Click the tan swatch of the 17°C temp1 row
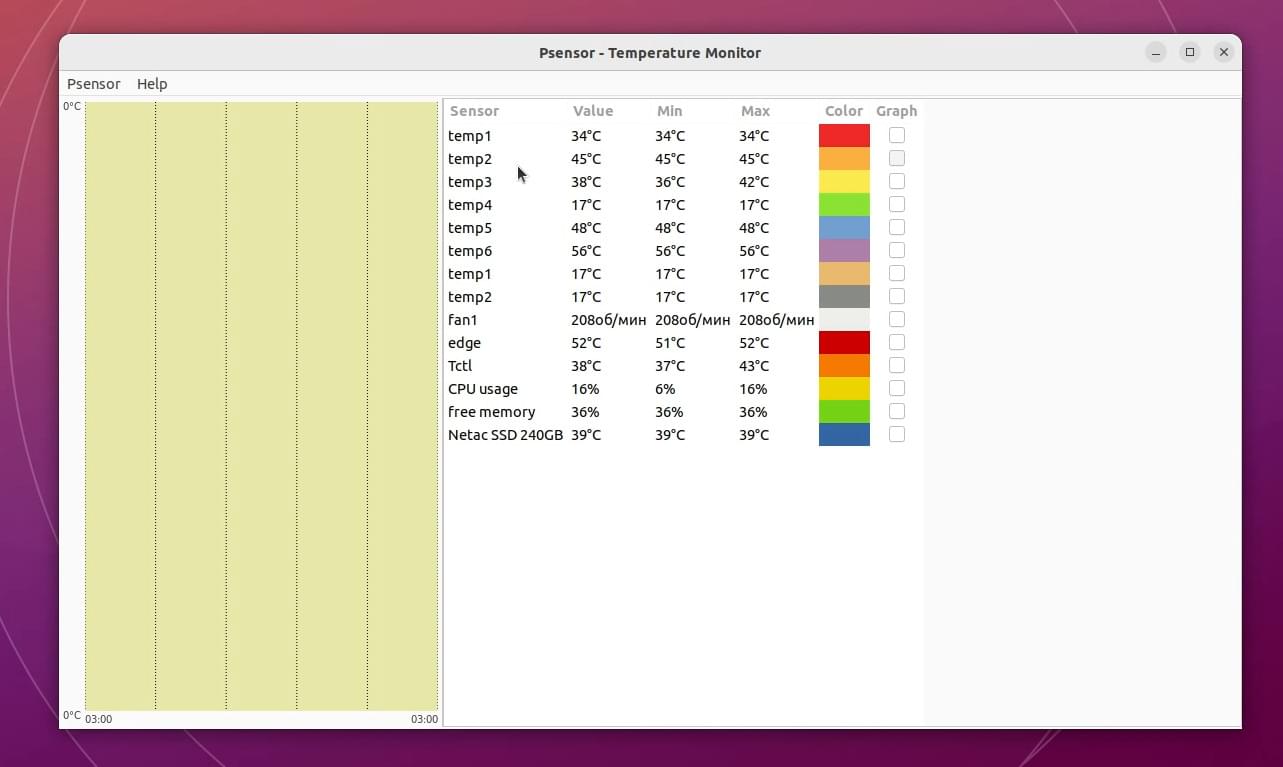The width and height of the screenshot is (1283, 767). point(844,273)
